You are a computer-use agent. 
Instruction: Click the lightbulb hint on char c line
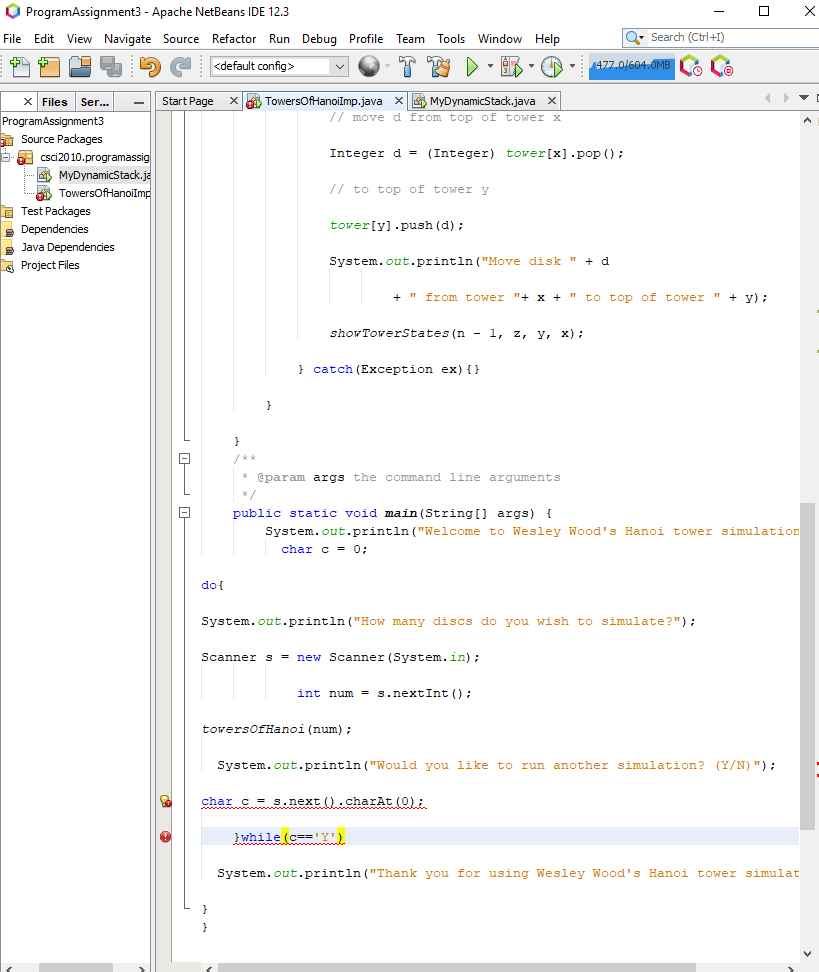coord(166,801)
